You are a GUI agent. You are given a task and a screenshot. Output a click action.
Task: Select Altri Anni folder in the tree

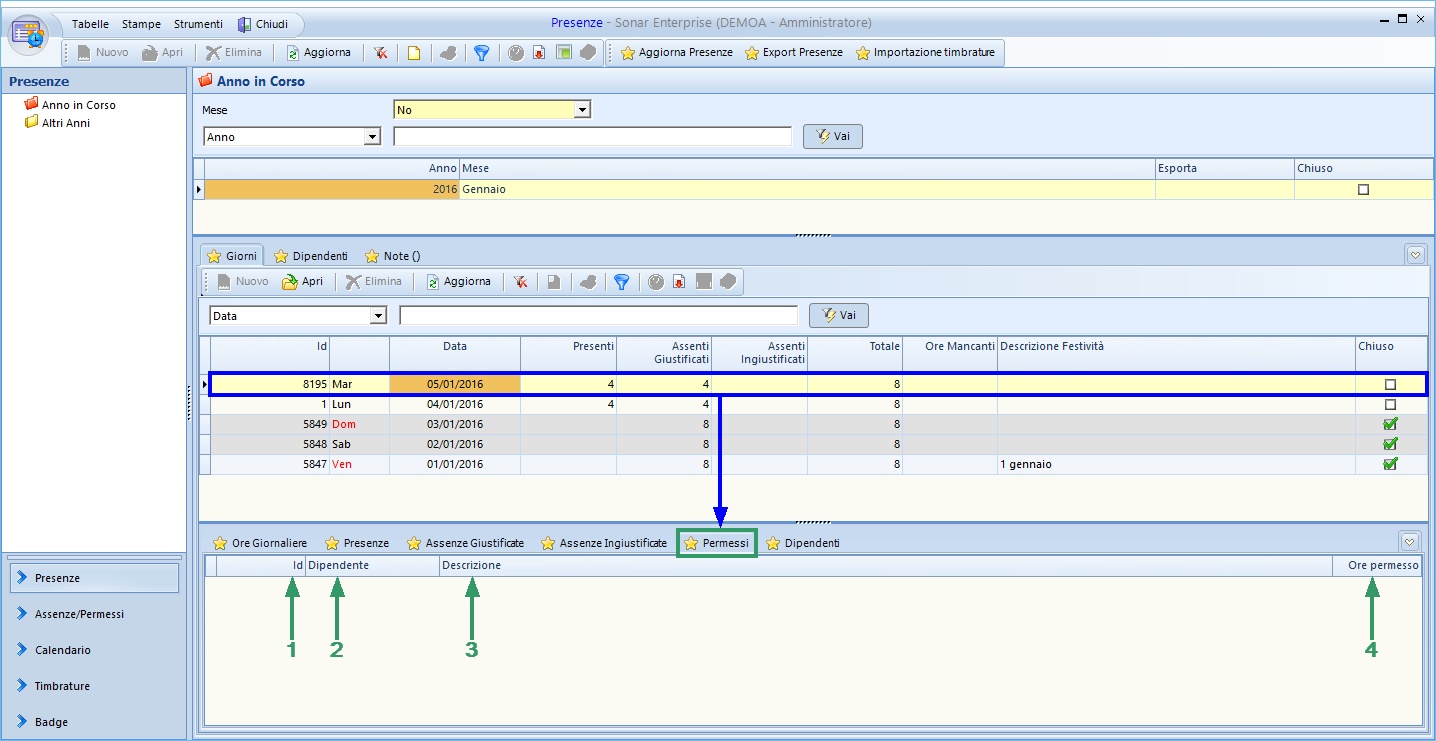click(65, 123)
